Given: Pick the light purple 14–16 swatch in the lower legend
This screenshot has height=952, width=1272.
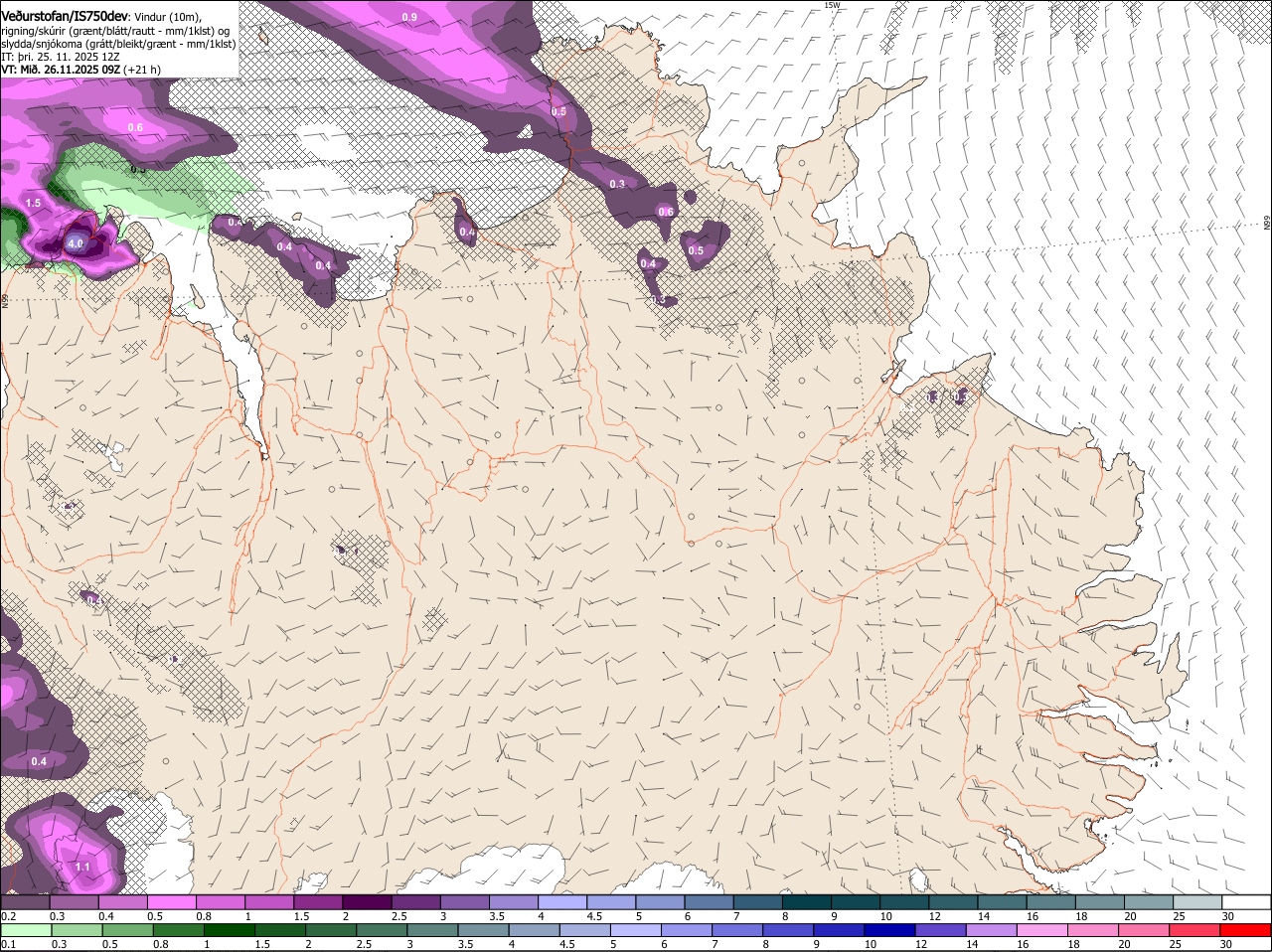Looking at the screenshot, I should [x=992, y=930].
